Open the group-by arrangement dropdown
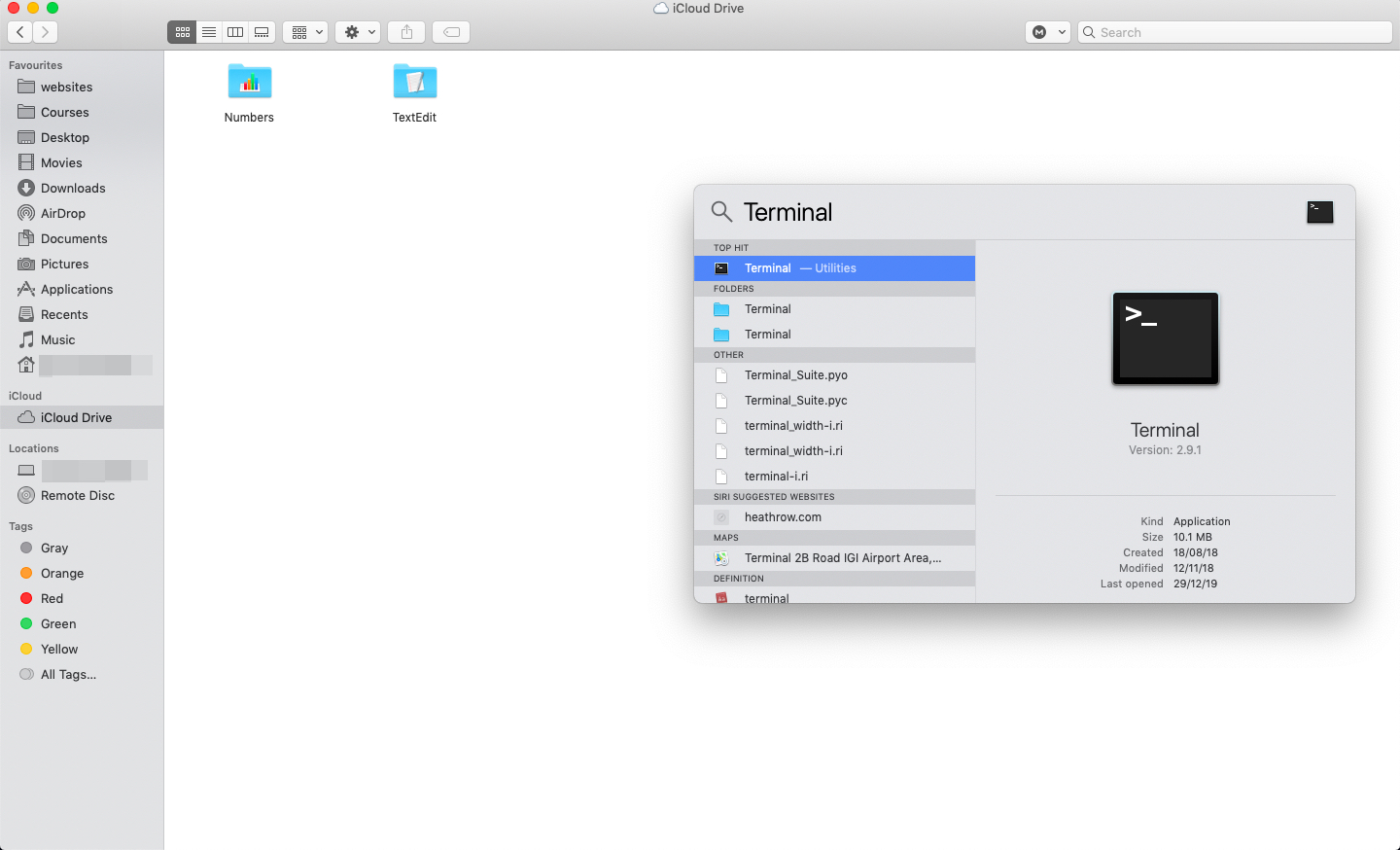The image size is (1400, 850). tap(305, 32)
